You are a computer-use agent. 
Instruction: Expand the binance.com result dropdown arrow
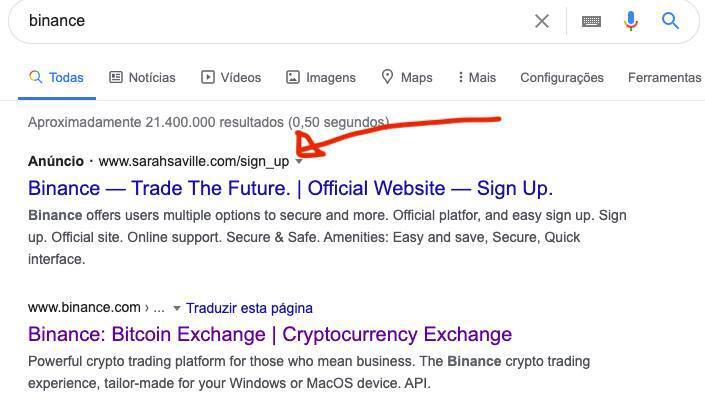pyautogui.click(x=177, y=308)
